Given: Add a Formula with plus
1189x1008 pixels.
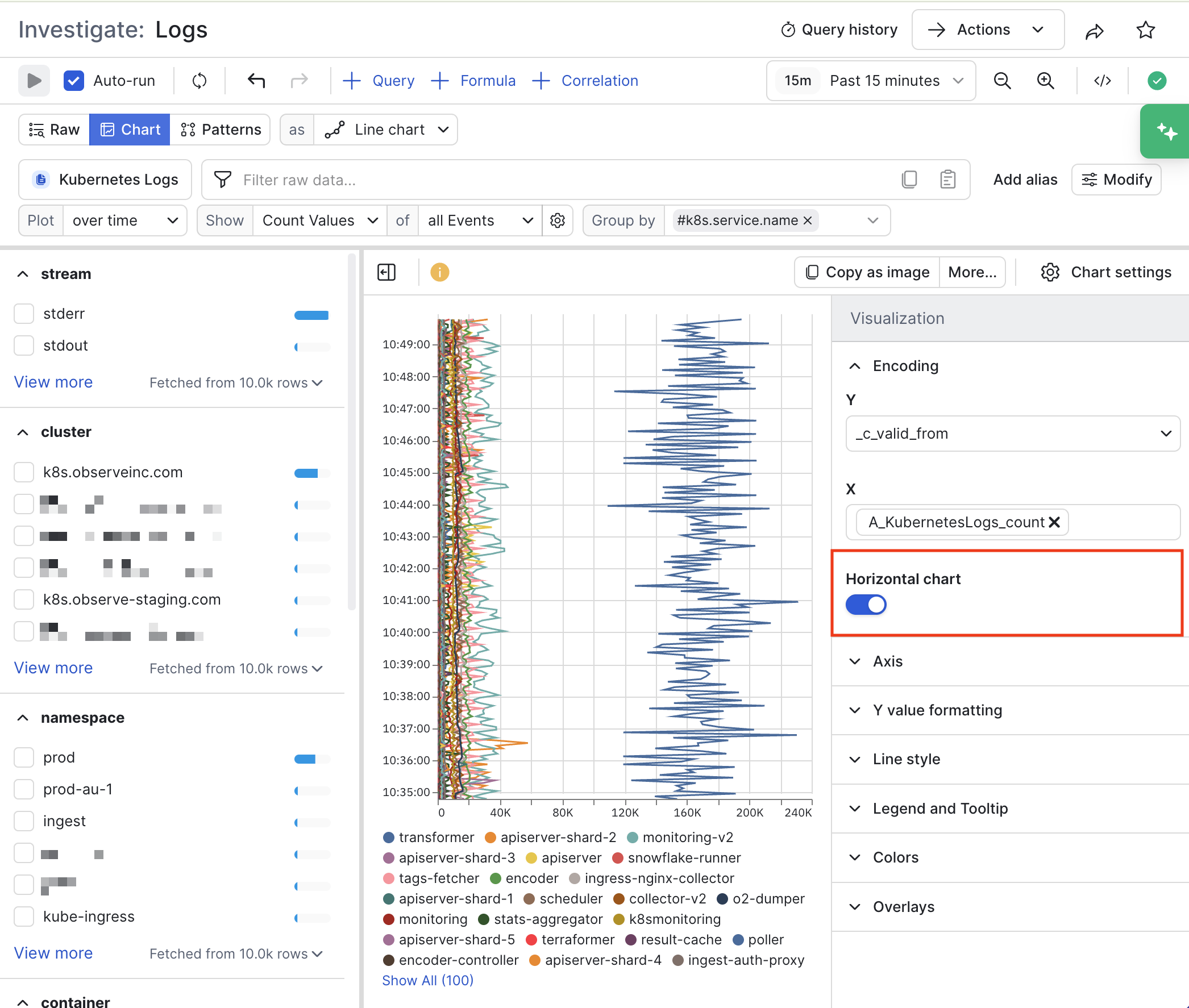Looking at the screenshot, I should pyautogui.click(x=473, y=81).
